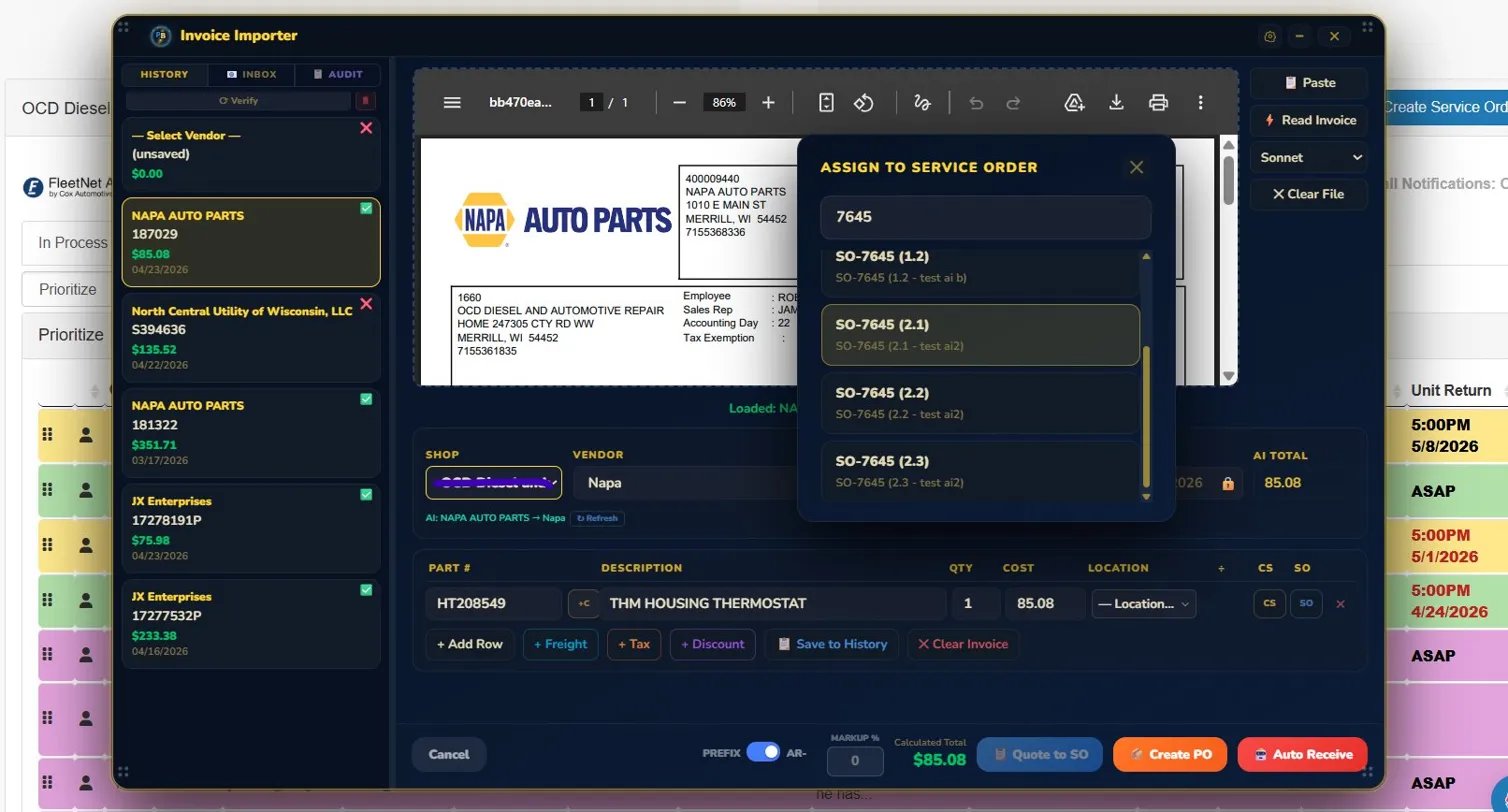The image size is (1508, 812).
Task: Click the Auto Receive button
Action: [1302, 754]
